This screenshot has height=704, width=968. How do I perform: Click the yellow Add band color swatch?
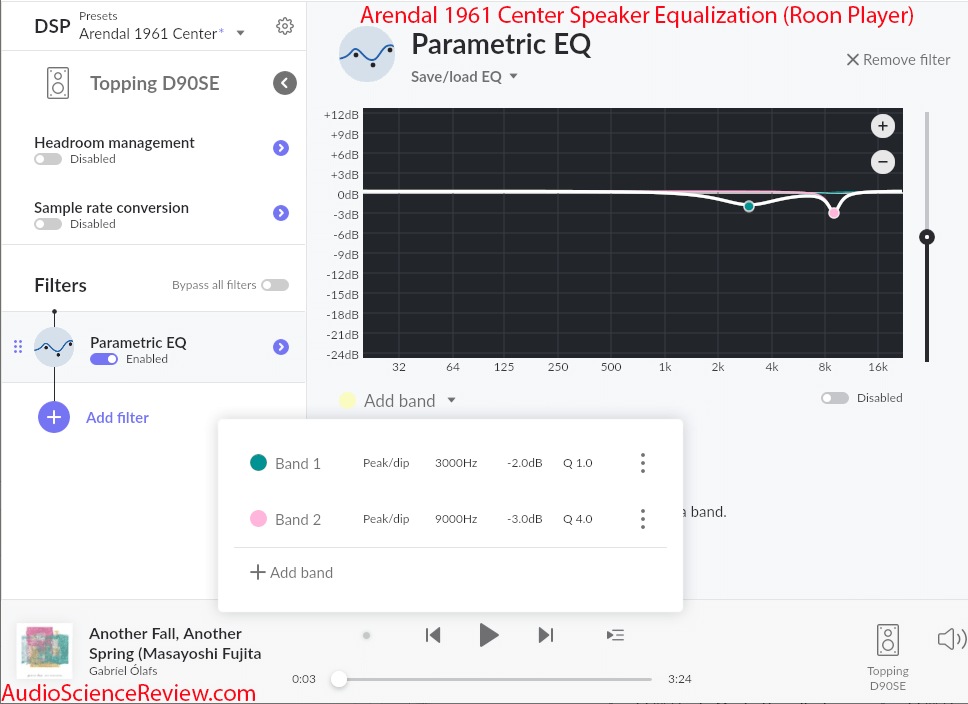347,401
